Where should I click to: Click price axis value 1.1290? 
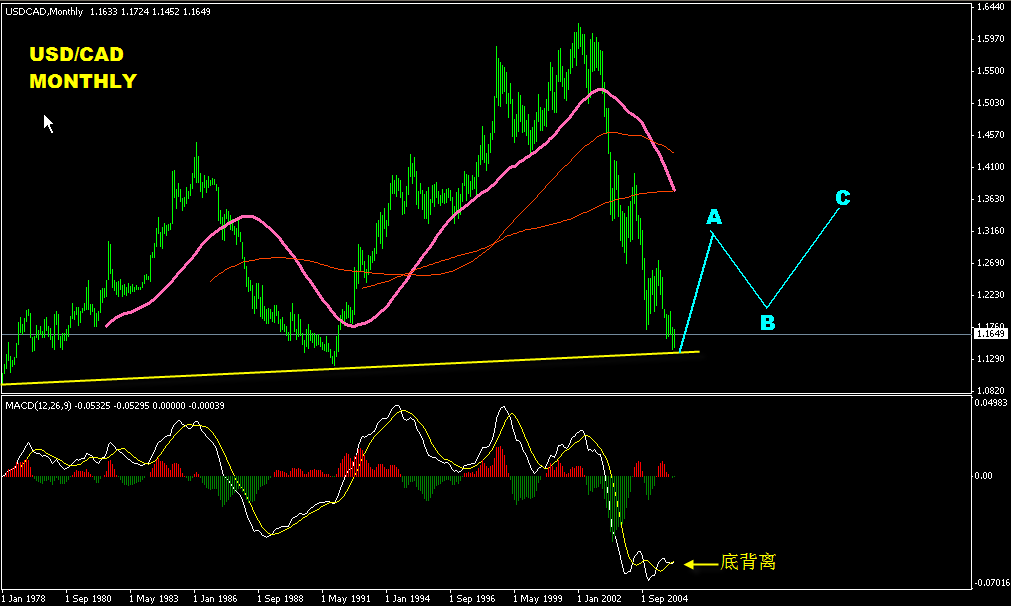(991, 358)
